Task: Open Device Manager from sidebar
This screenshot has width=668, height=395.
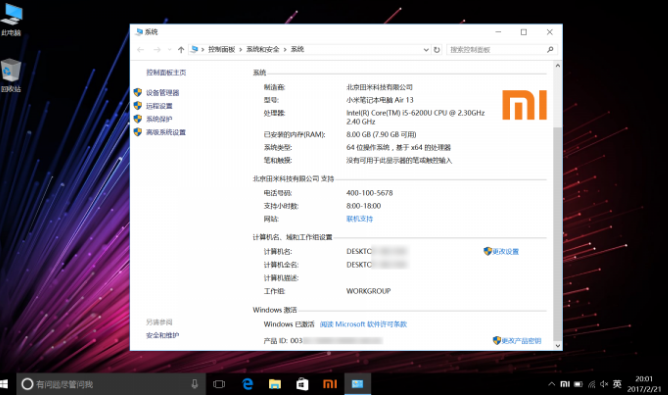Action: pyautogui.click(x=162, y=92)
